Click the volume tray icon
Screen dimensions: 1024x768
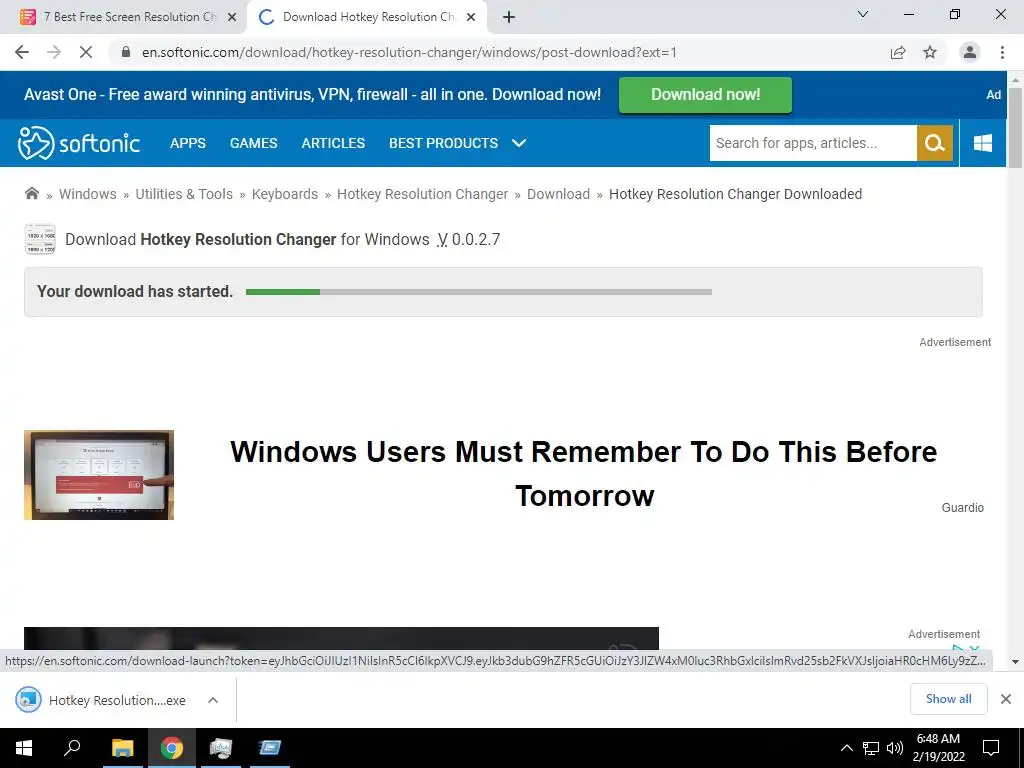pyautogui.click(x=895, y=748)
